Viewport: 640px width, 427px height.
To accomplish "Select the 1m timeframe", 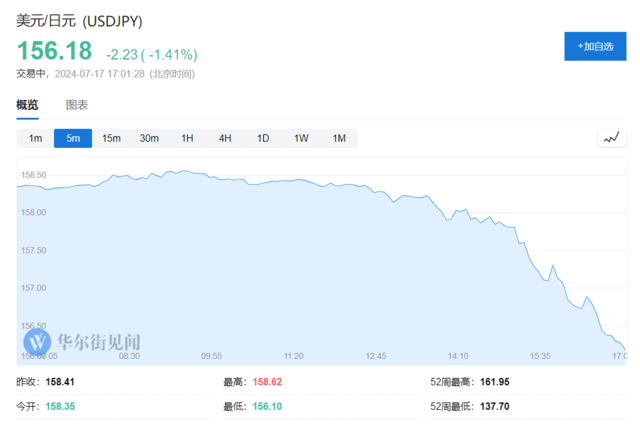I will click(35, 138).
